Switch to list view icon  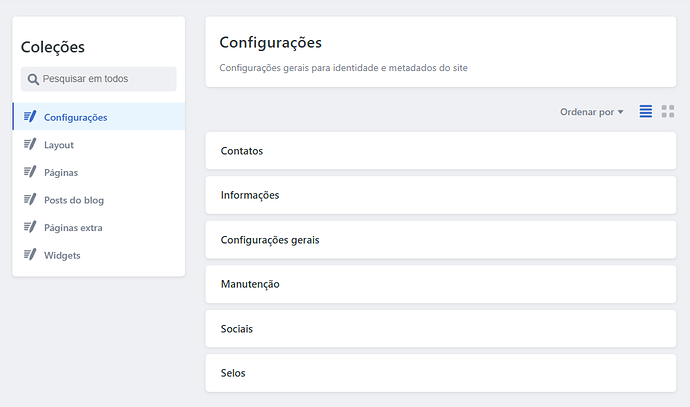[x=646, y=111]
